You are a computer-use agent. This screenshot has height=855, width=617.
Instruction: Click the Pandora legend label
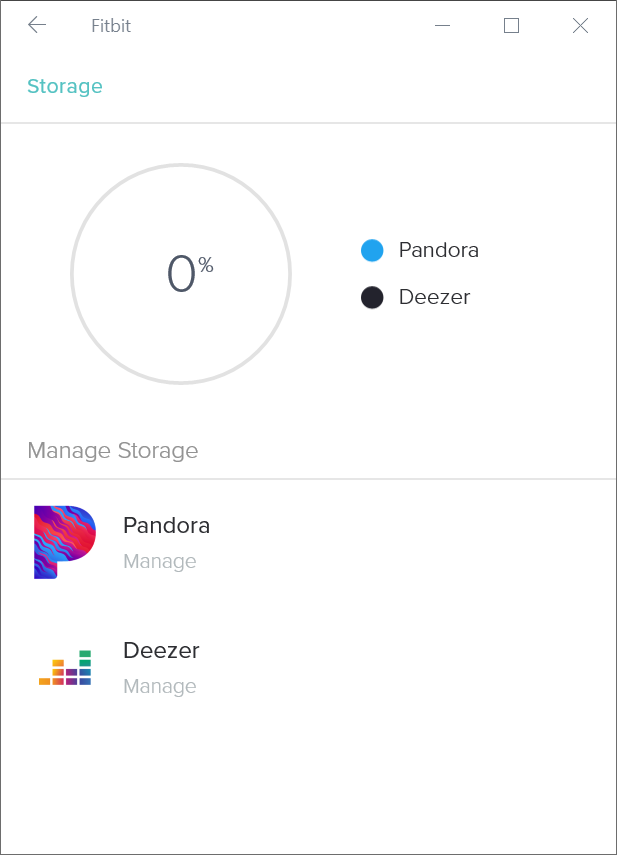tap(439, 250)
